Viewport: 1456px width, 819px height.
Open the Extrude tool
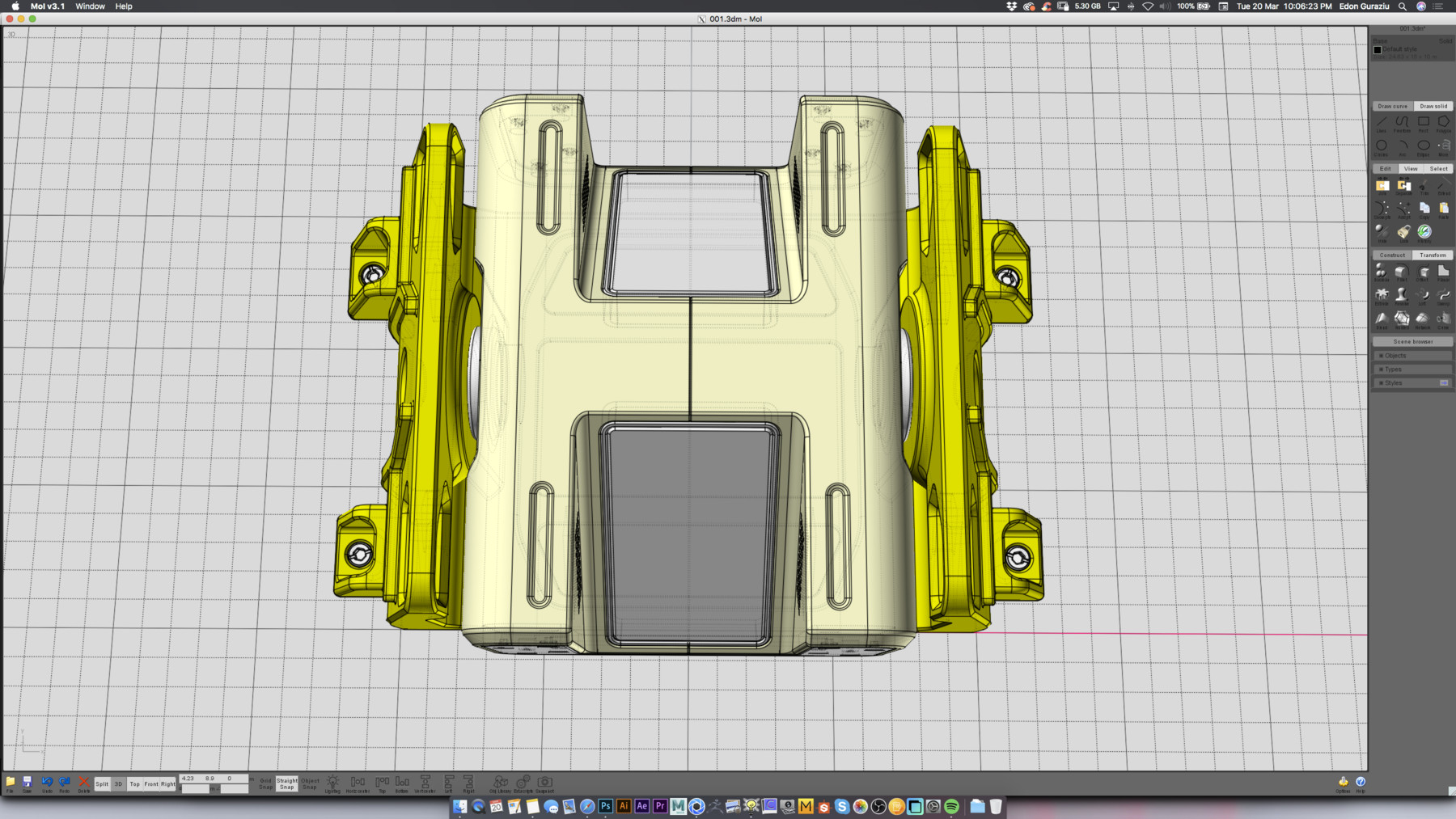coord(1381,296)
